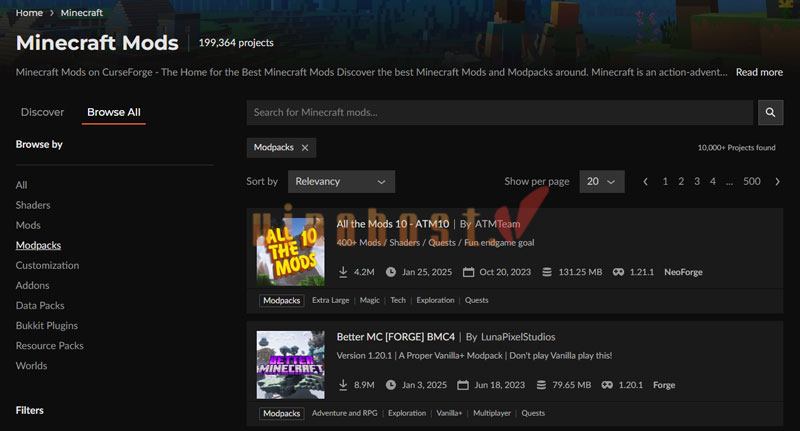Click Multiplayer tag
The image size is (800, 431).
492,413
